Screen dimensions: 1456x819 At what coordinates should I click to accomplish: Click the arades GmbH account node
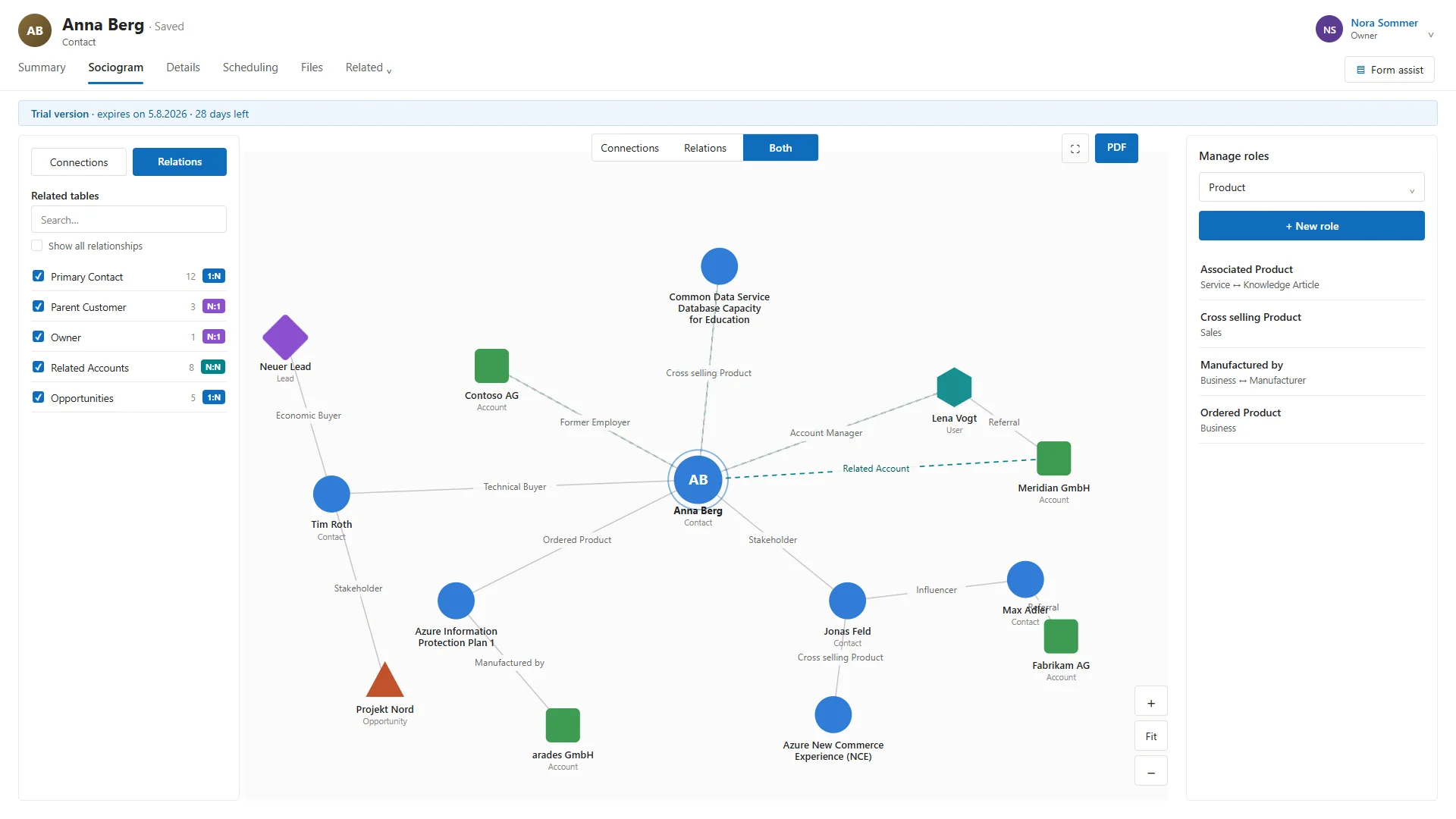point(563,725)
